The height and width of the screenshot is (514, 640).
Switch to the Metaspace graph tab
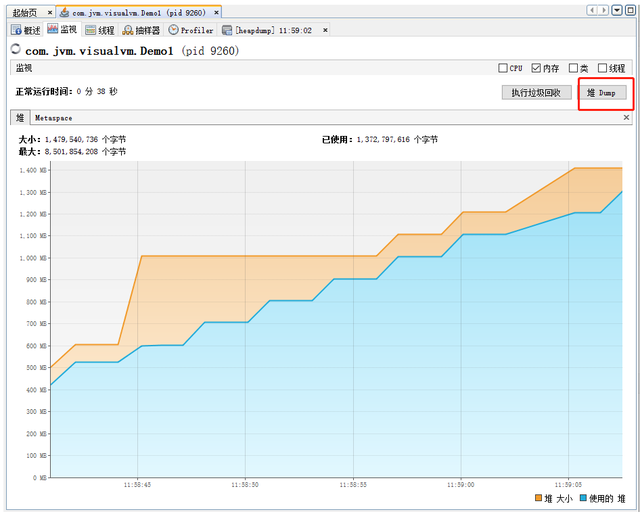tap(53, 117)
